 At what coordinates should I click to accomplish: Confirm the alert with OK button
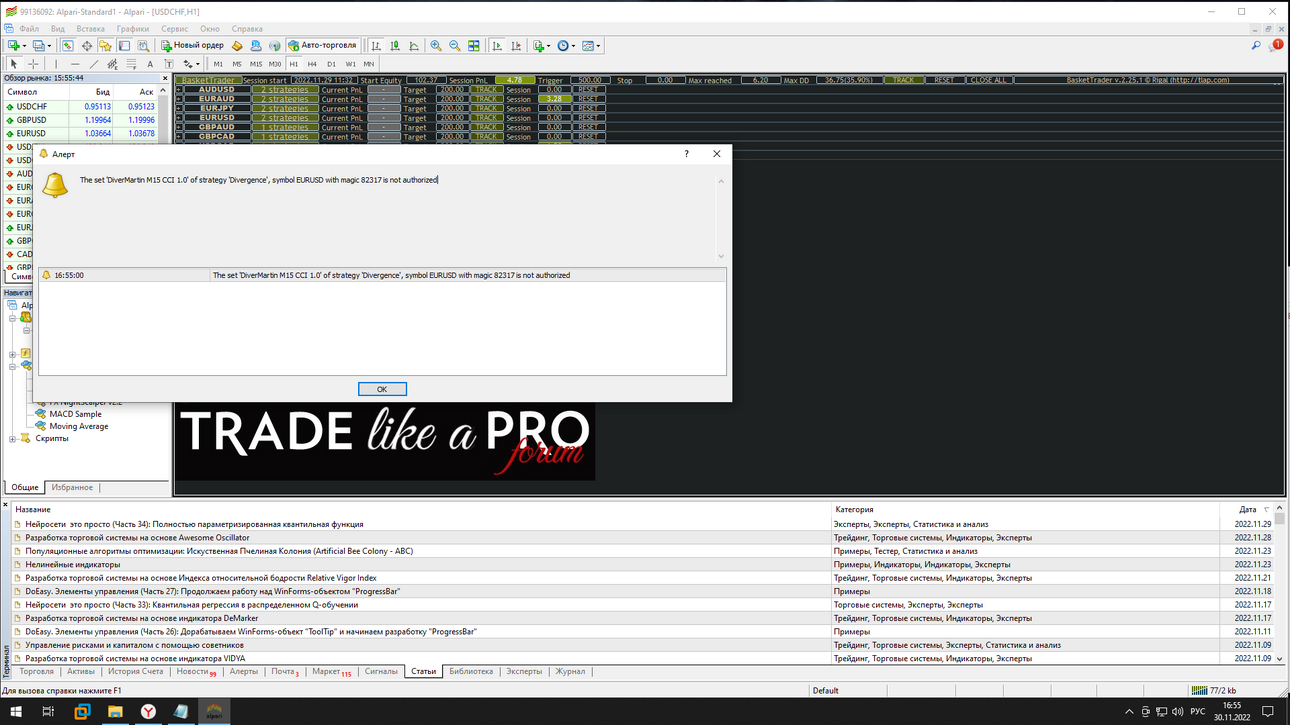pyautogui.click(x=382, y=389)
